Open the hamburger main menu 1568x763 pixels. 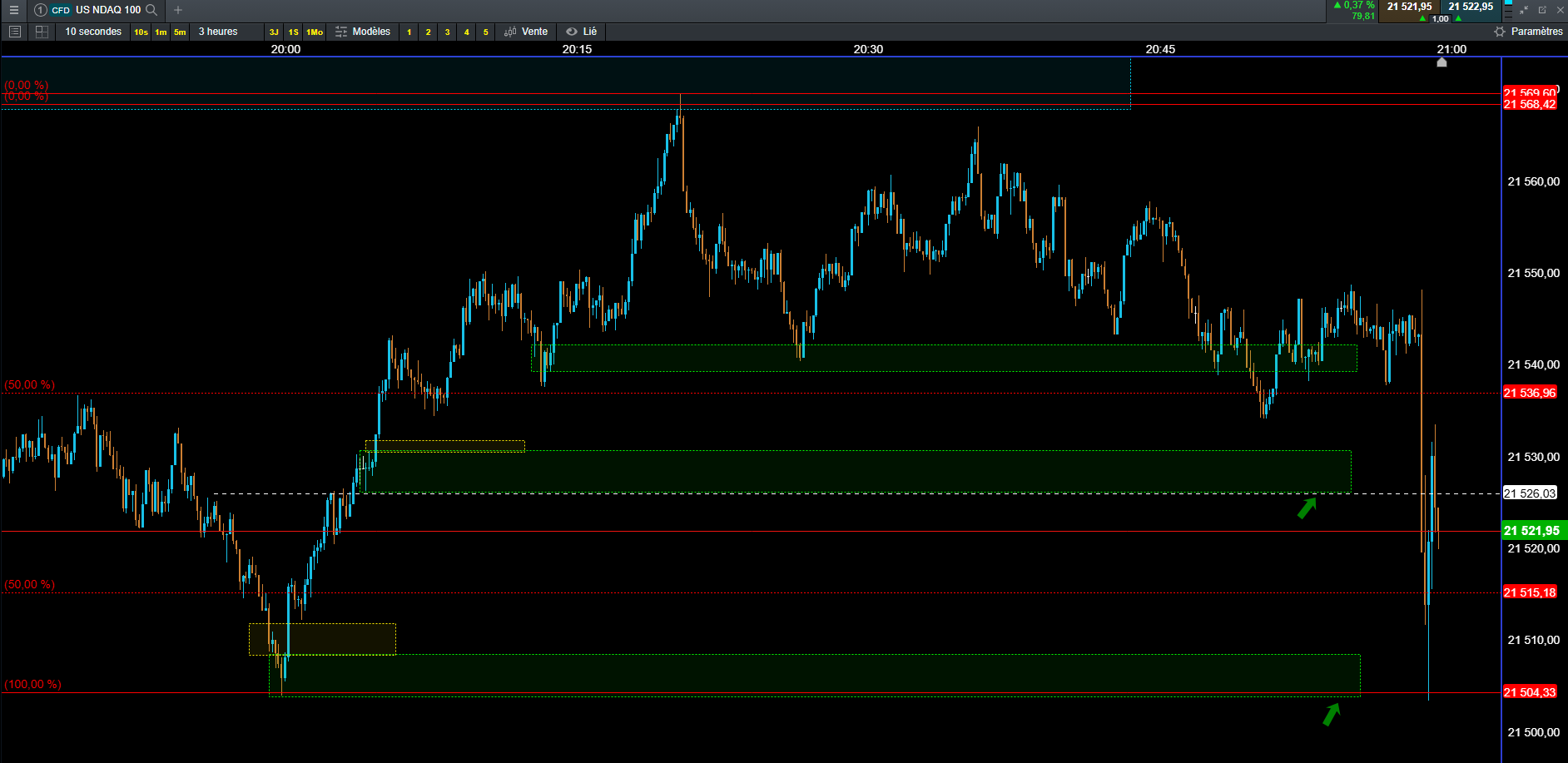[13, 10]
